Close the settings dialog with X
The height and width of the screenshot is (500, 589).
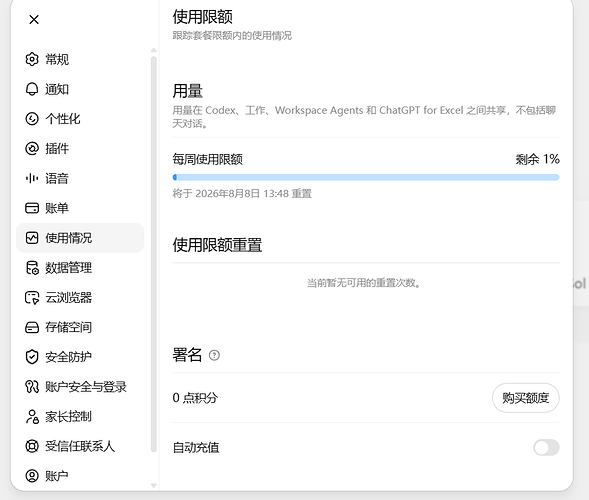pos(34,20)
